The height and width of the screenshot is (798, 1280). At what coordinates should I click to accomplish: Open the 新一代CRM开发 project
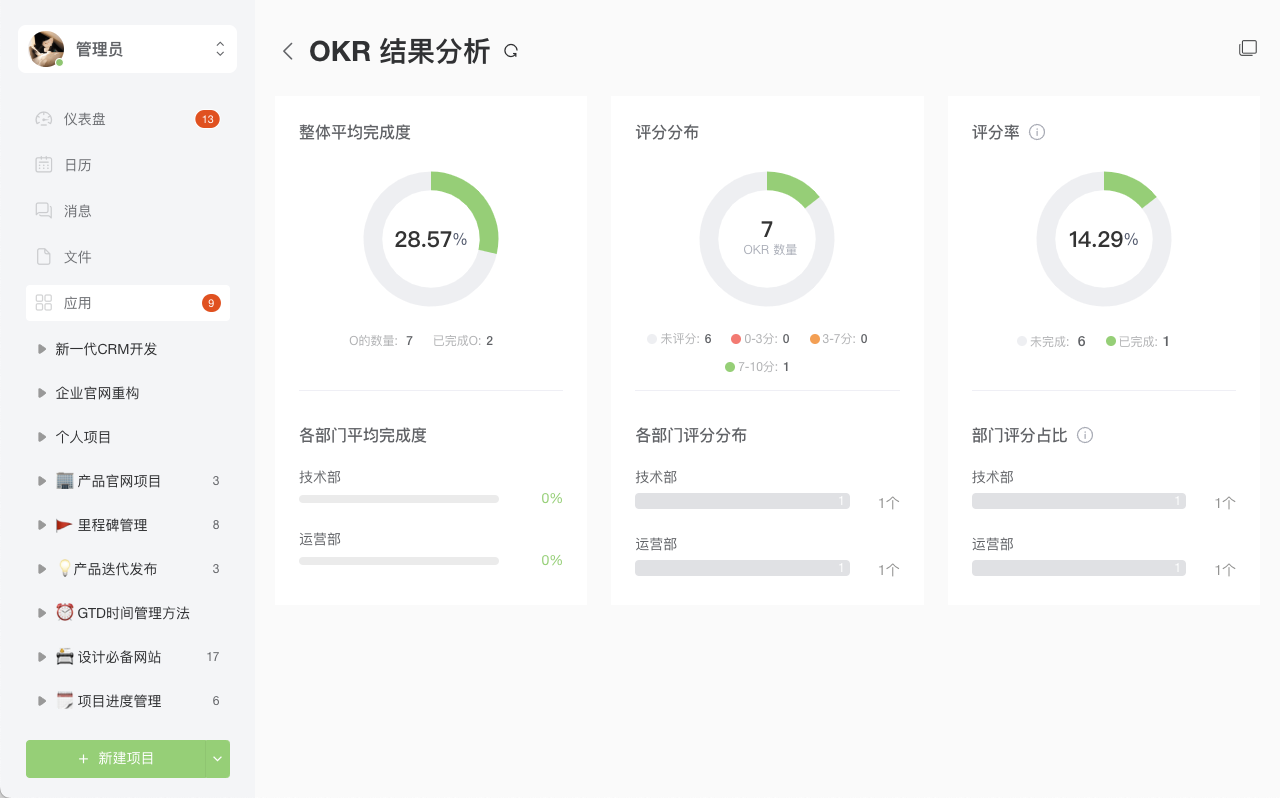[106, 349]
